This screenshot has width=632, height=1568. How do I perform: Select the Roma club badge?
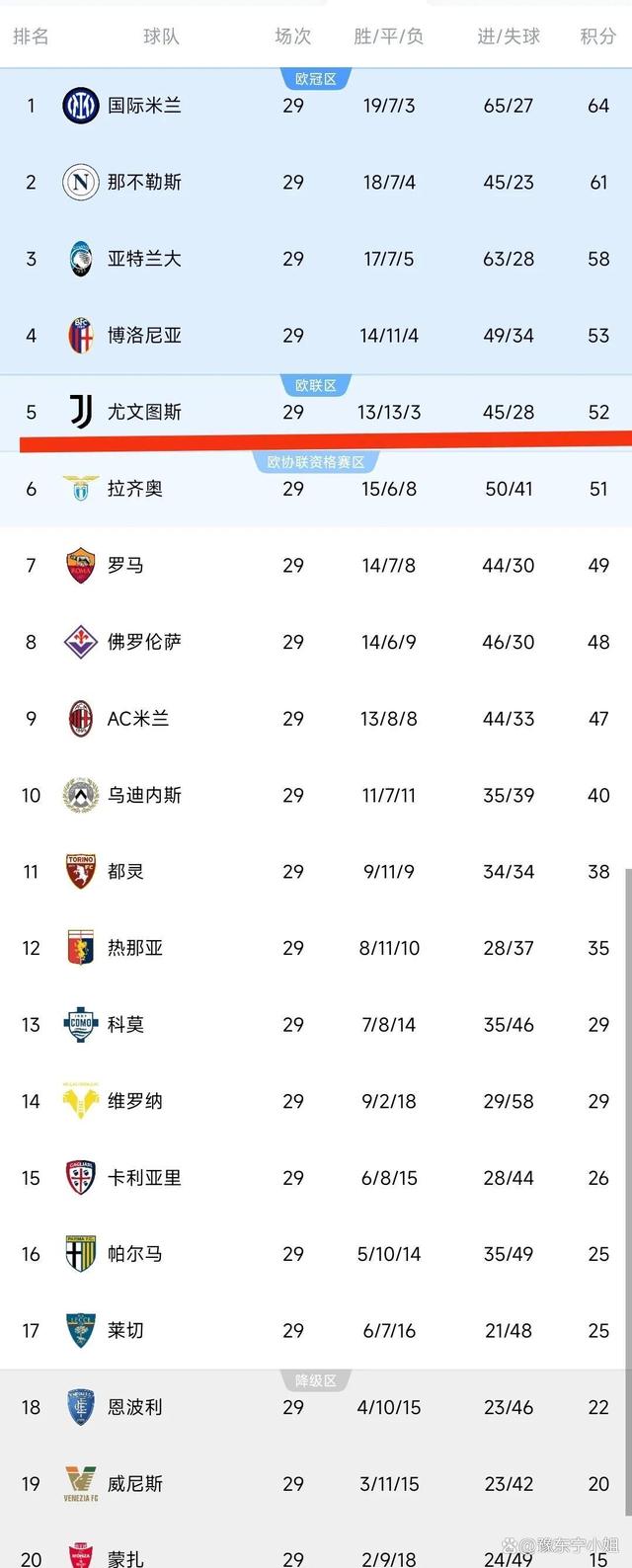[x=79, y=565]
